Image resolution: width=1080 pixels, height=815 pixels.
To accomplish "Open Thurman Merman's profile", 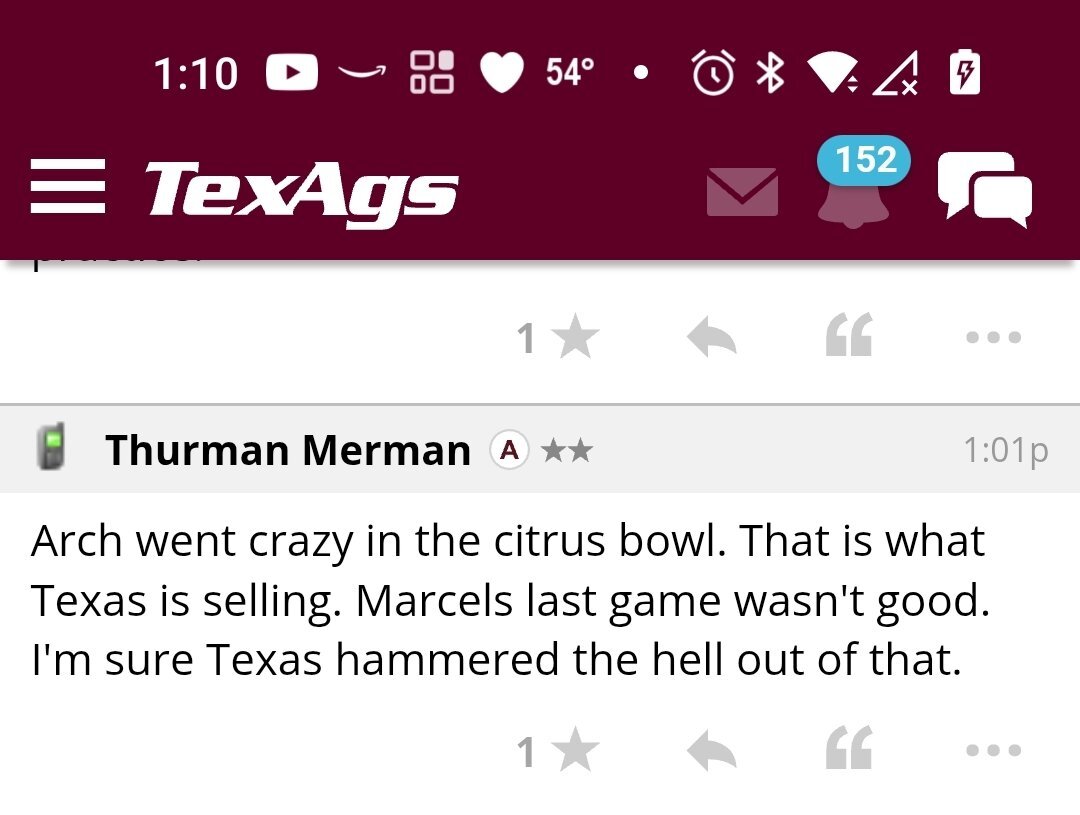I will 288,450.
